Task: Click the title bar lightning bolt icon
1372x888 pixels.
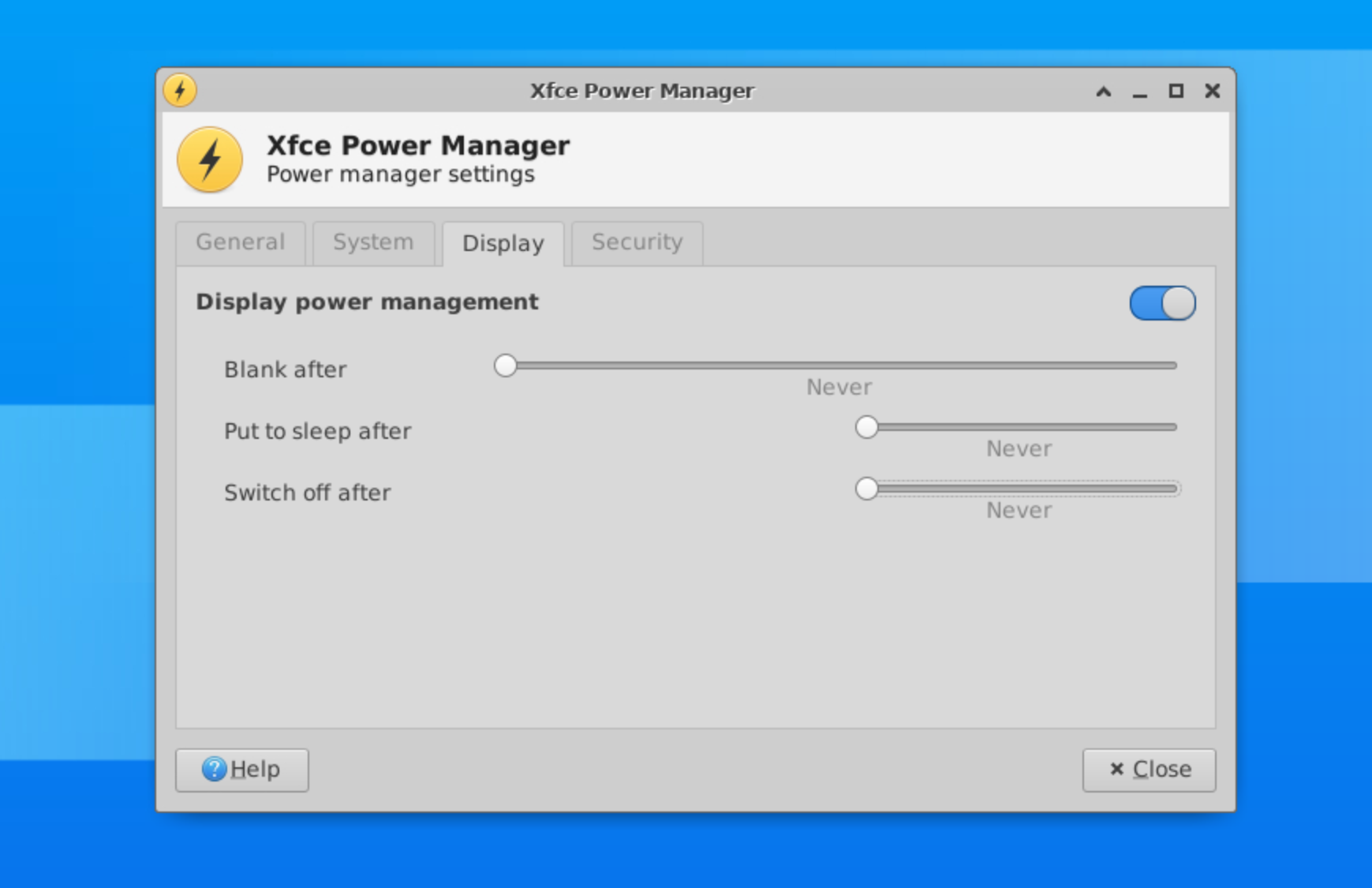Action: 180,90
